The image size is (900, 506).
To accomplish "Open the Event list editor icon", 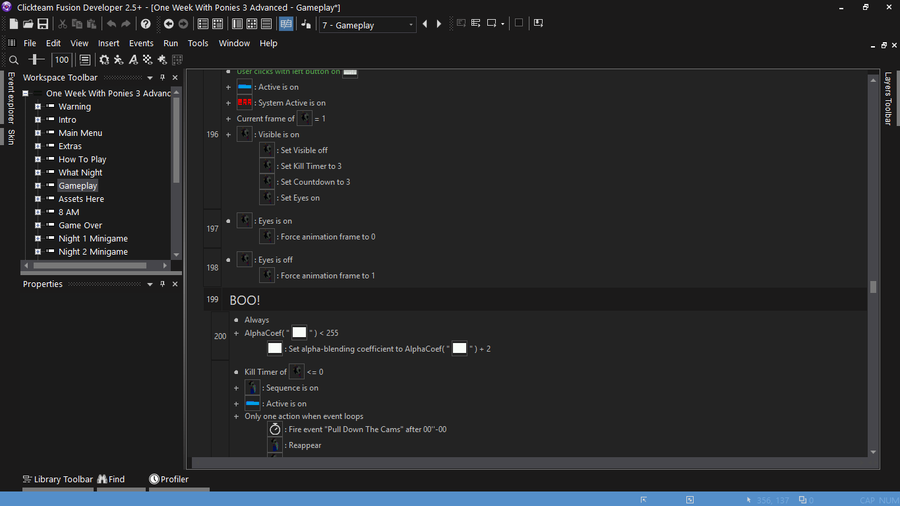I will [x=266, y=24].
